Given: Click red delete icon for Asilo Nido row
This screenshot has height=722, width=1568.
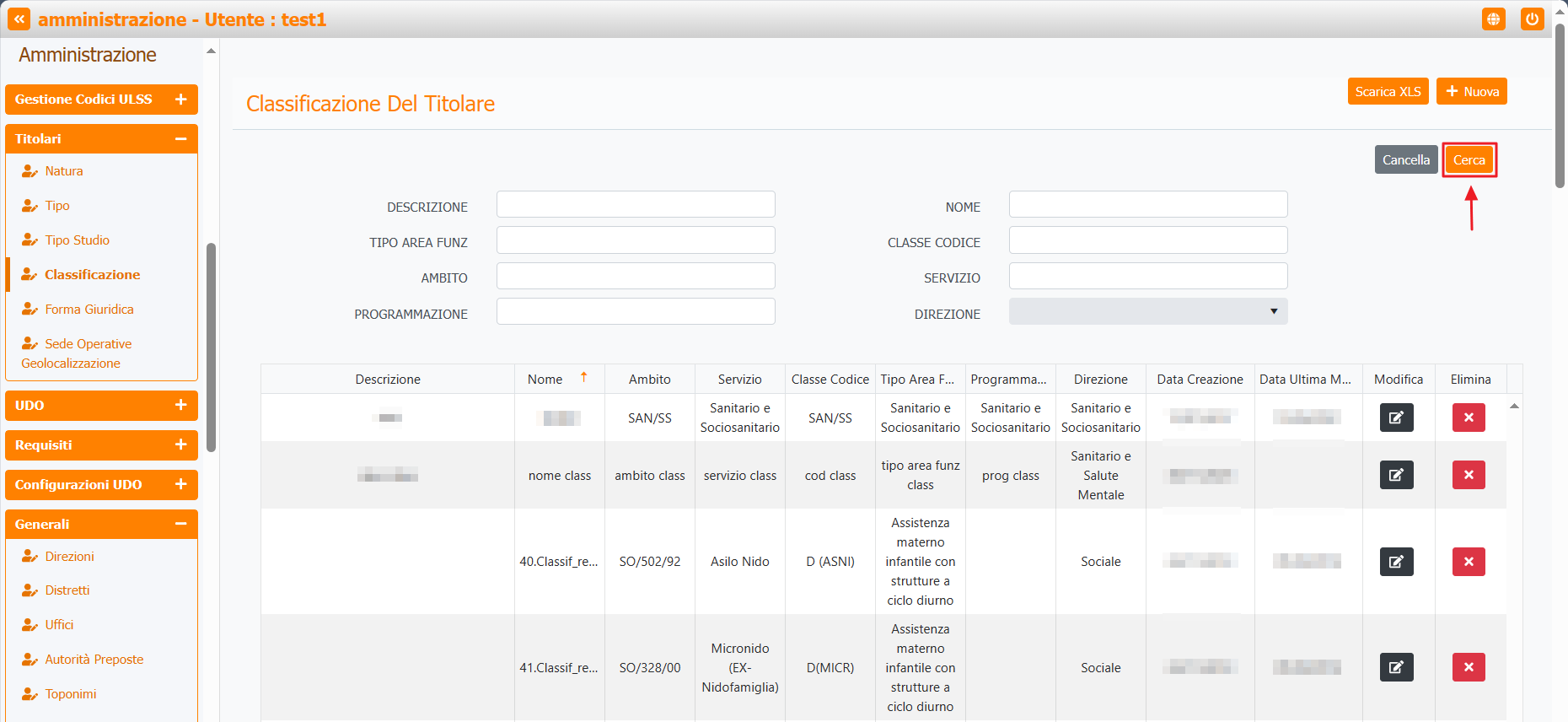Looking at the screenshot, I should click(1469, 562).
